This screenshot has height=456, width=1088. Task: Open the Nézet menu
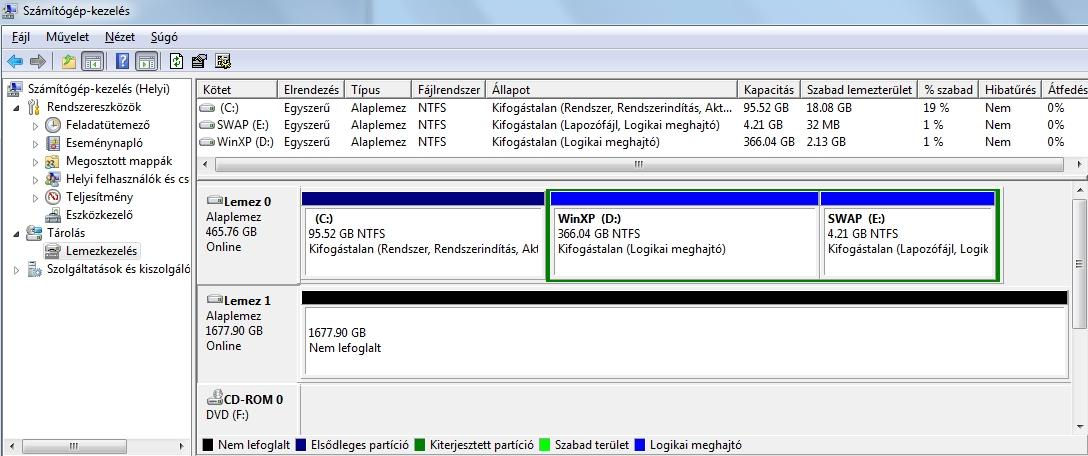[120, 37]
